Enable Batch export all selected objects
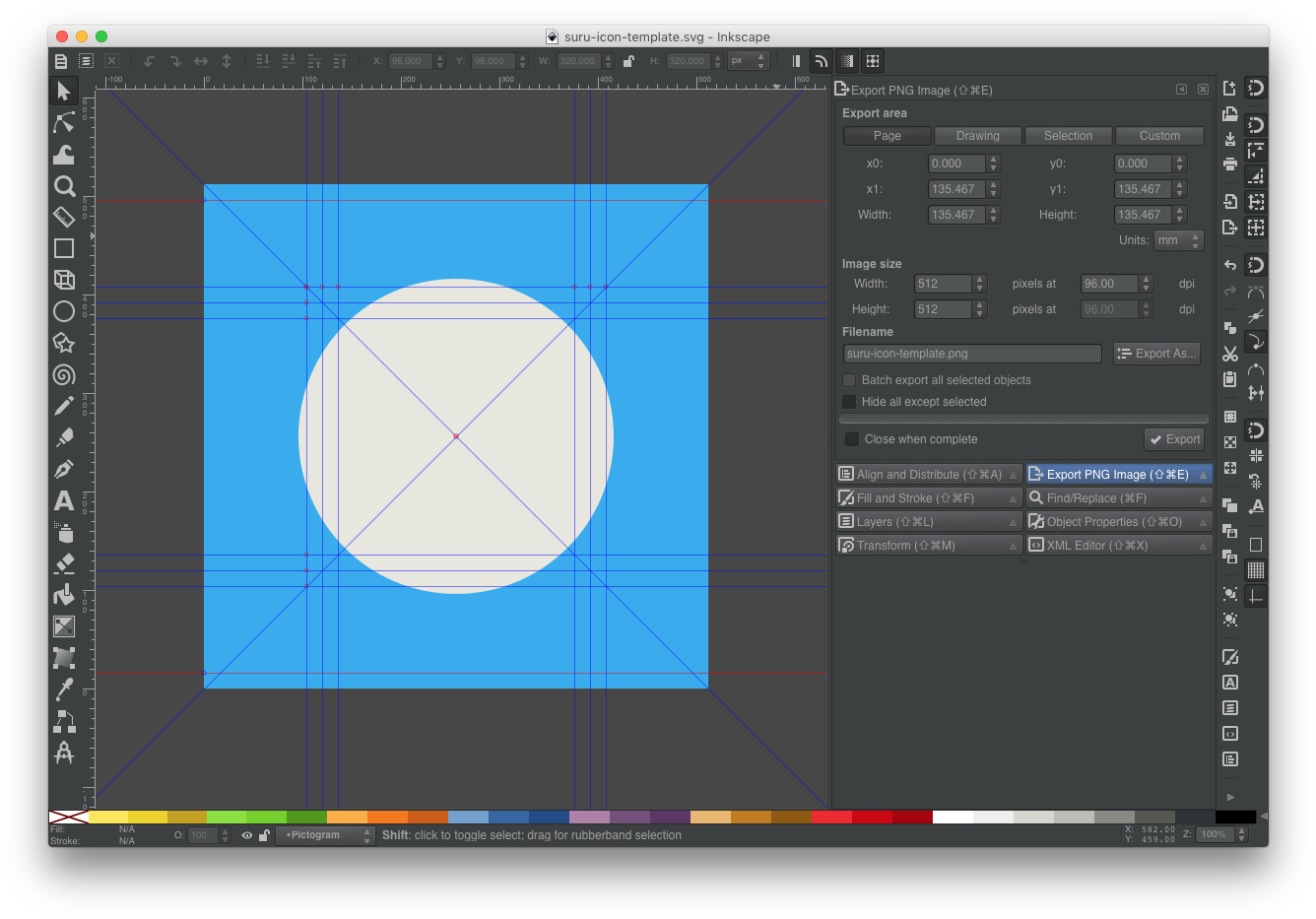 click(849, 380)
